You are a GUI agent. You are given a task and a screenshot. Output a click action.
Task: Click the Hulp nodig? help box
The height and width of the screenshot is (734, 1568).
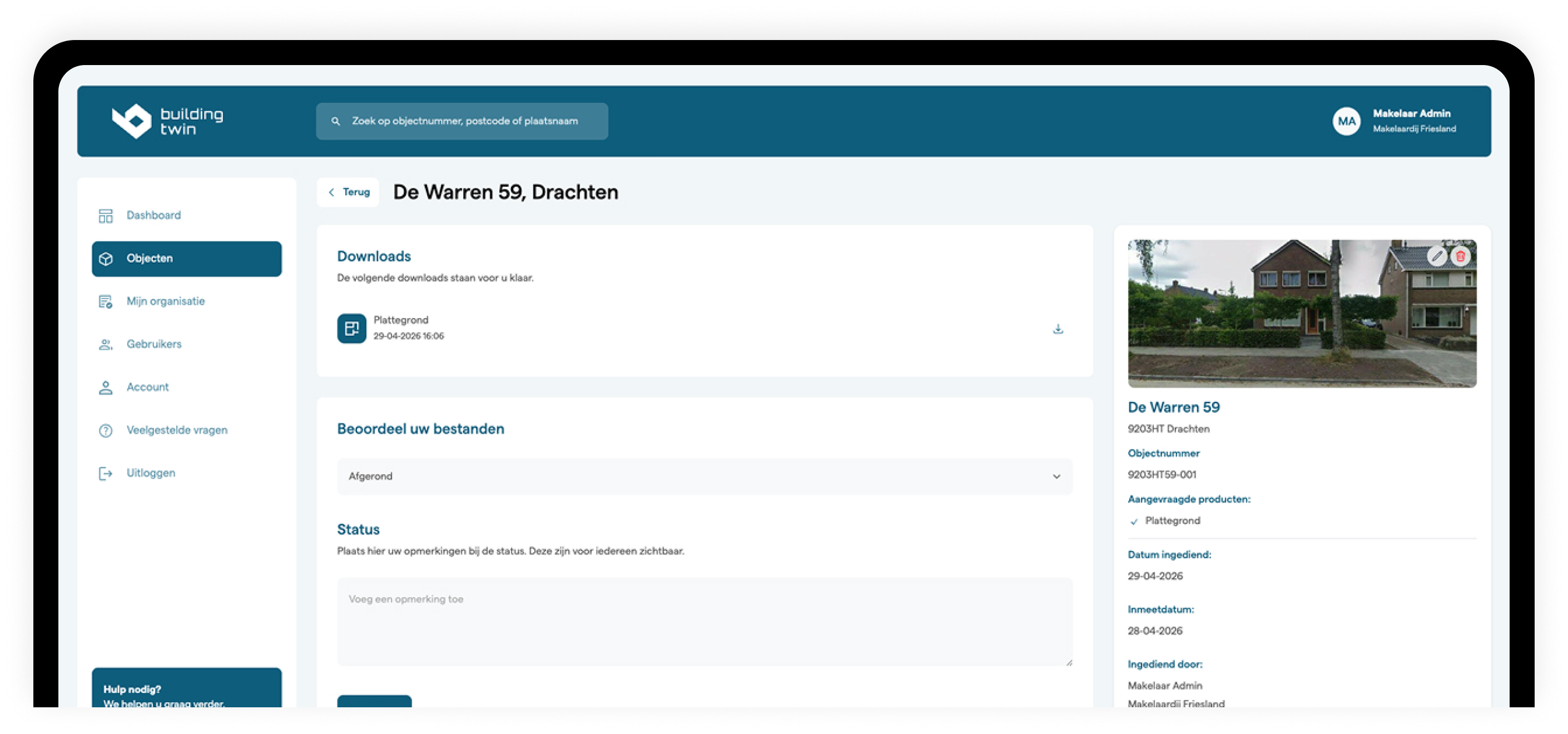tap(186, 688)
